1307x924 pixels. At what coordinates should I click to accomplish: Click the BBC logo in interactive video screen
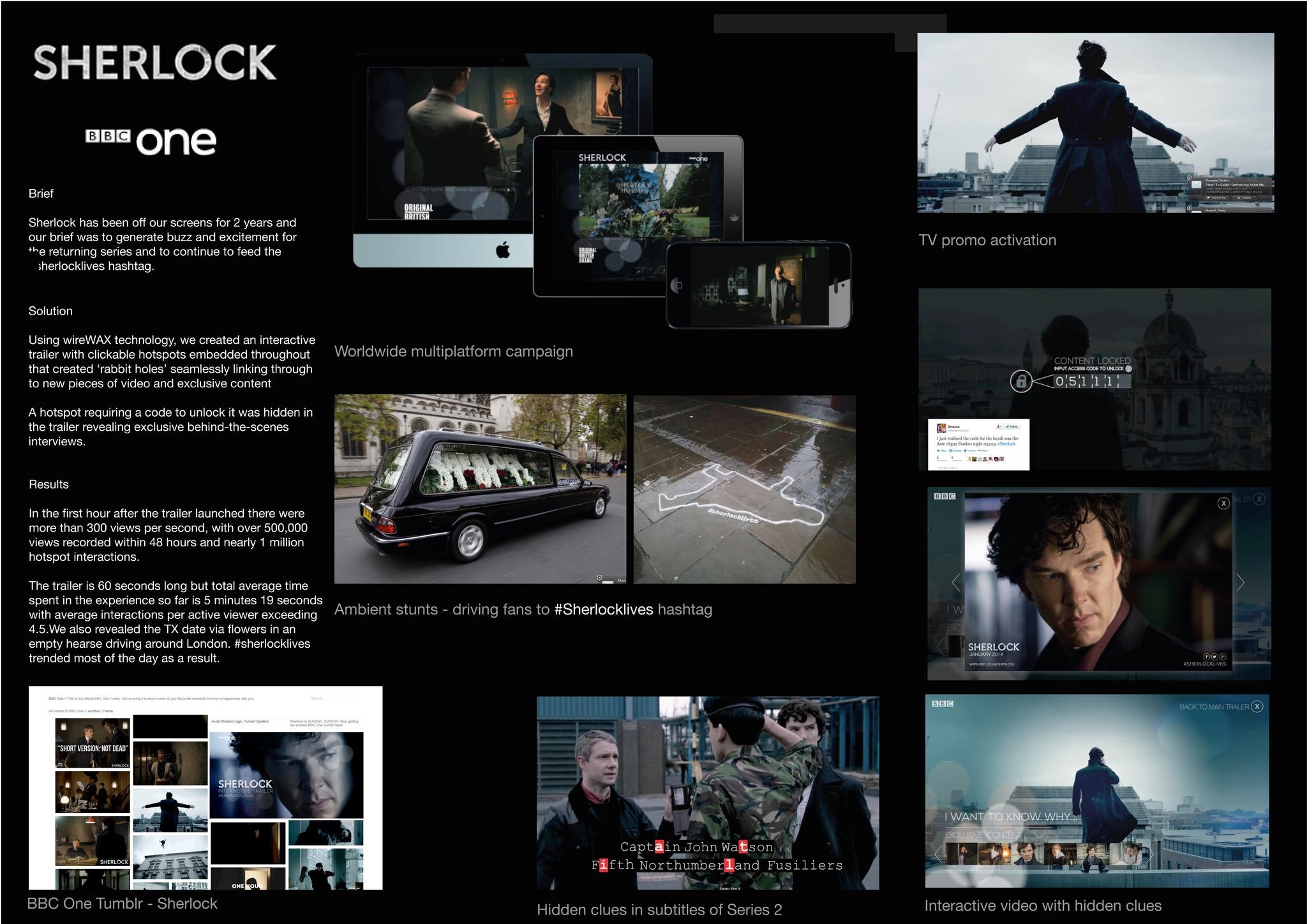click(x=943, y=703)
